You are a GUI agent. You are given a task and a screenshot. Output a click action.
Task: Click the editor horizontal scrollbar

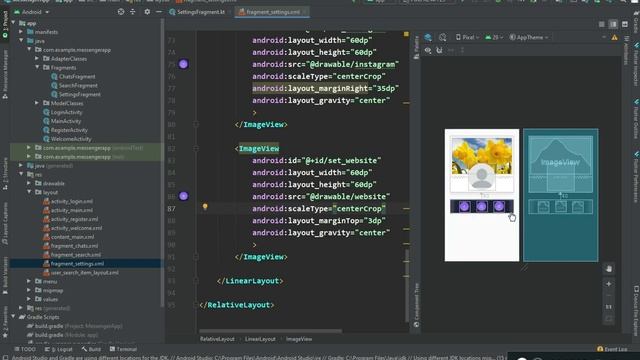click(270, 331)
